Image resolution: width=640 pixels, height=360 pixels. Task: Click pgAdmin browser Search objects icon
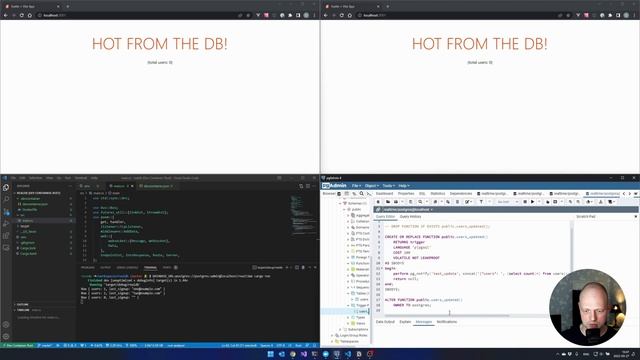coord(362,193)
